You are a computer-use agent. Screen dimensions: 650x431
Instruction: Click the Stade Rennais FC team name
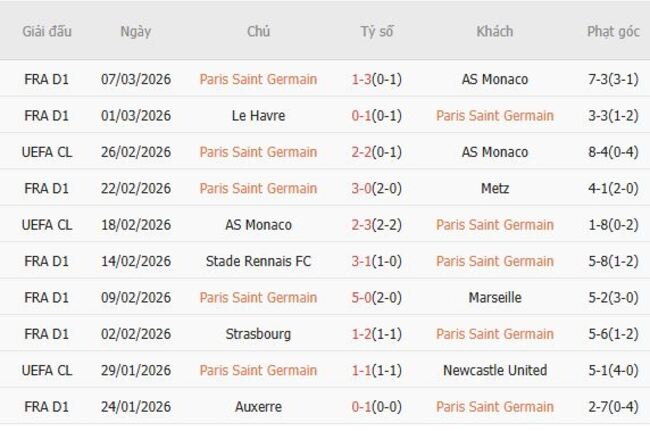258,261
